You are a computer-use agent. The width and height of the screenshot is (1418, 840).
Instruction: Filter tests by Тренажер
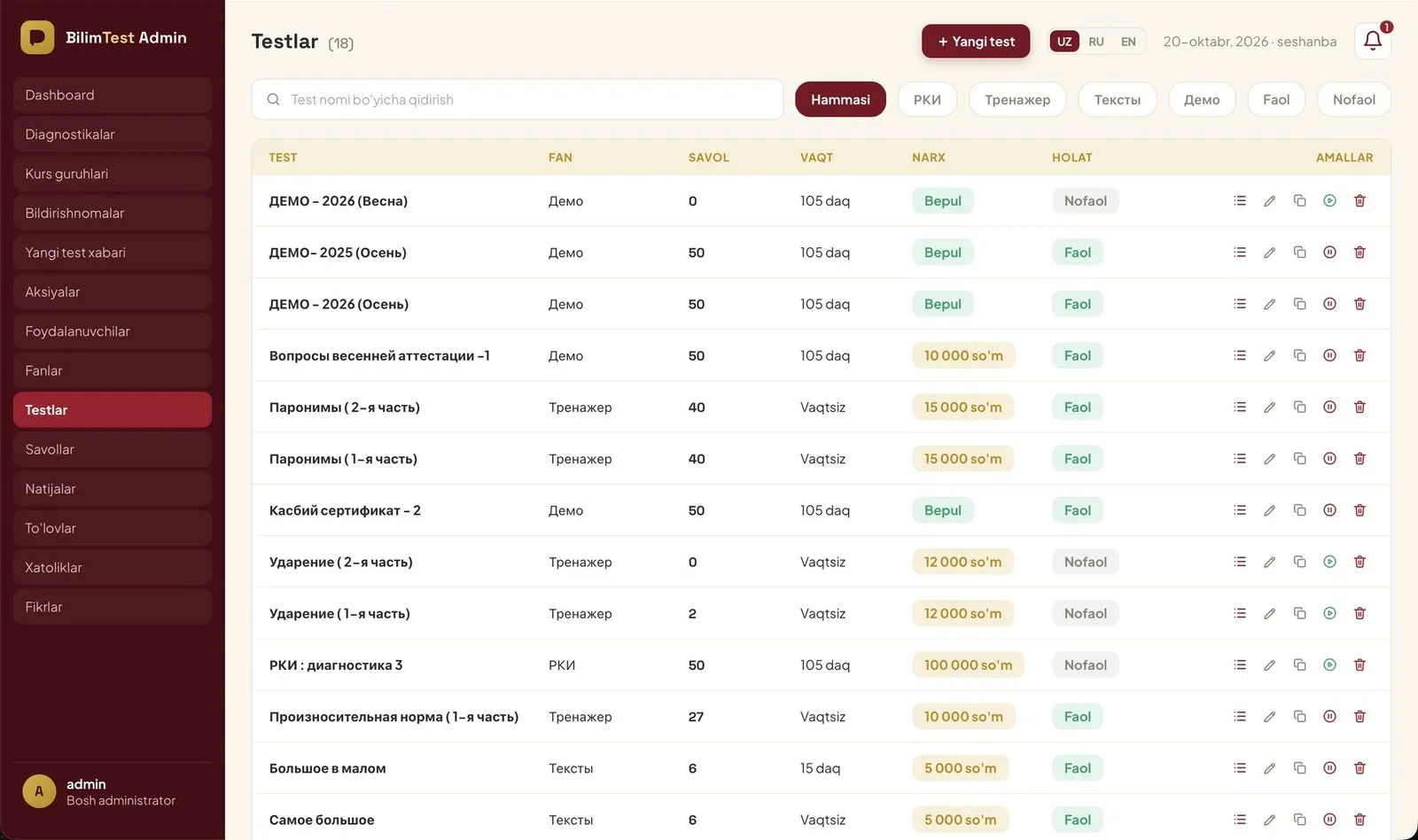[1017, 99]
